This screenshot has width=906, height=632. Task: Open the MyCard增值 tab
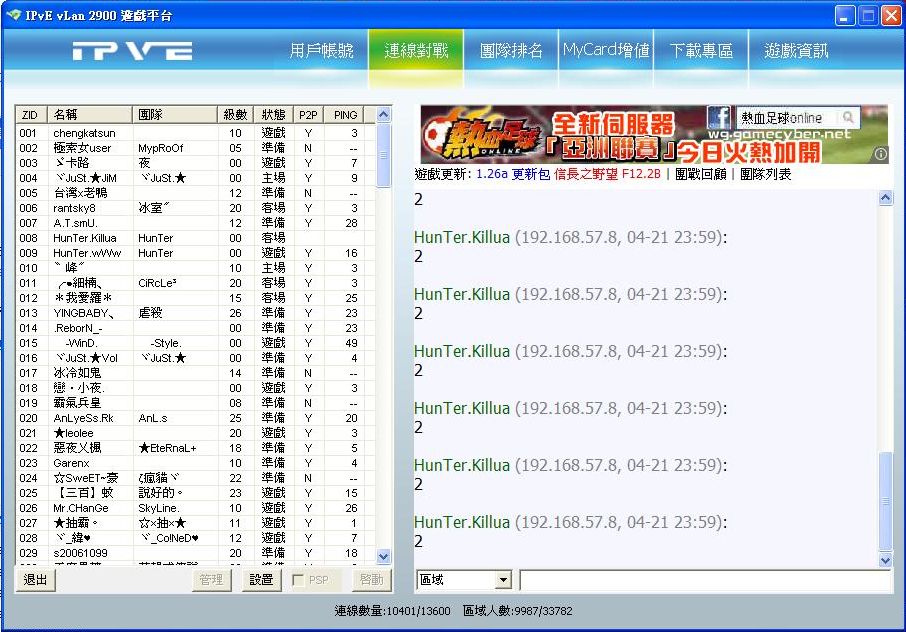pos(606,51)
